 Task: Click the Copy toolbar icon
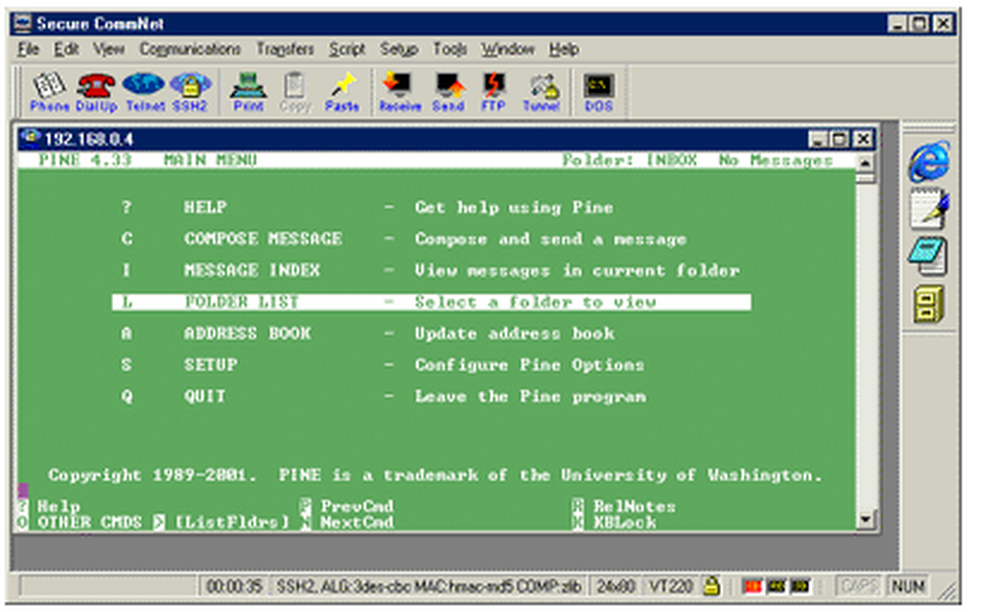[x=295, y=92]
